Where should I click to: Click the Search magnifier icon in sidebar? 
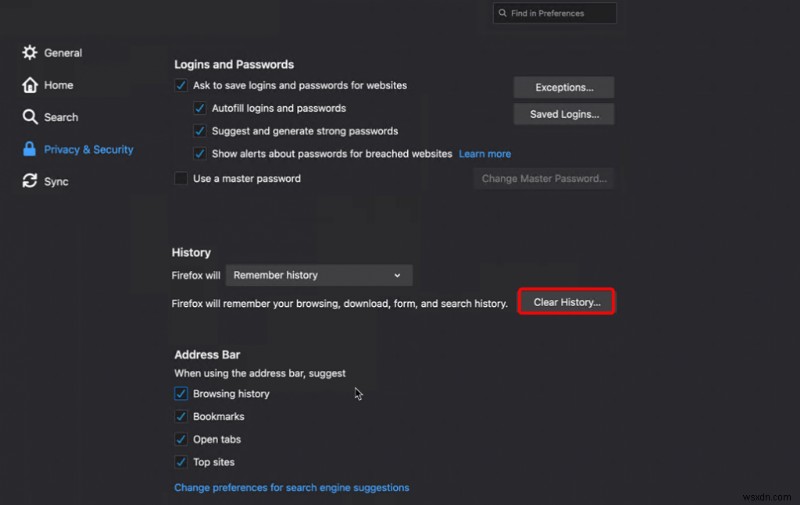coord(30,117)
